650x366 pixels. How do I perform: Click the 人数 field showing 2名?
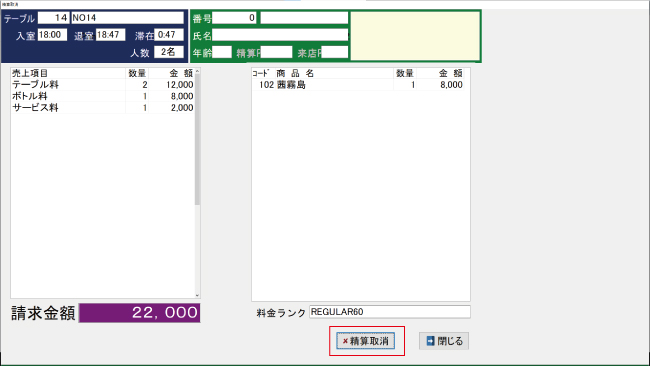[x=169, y=52]
